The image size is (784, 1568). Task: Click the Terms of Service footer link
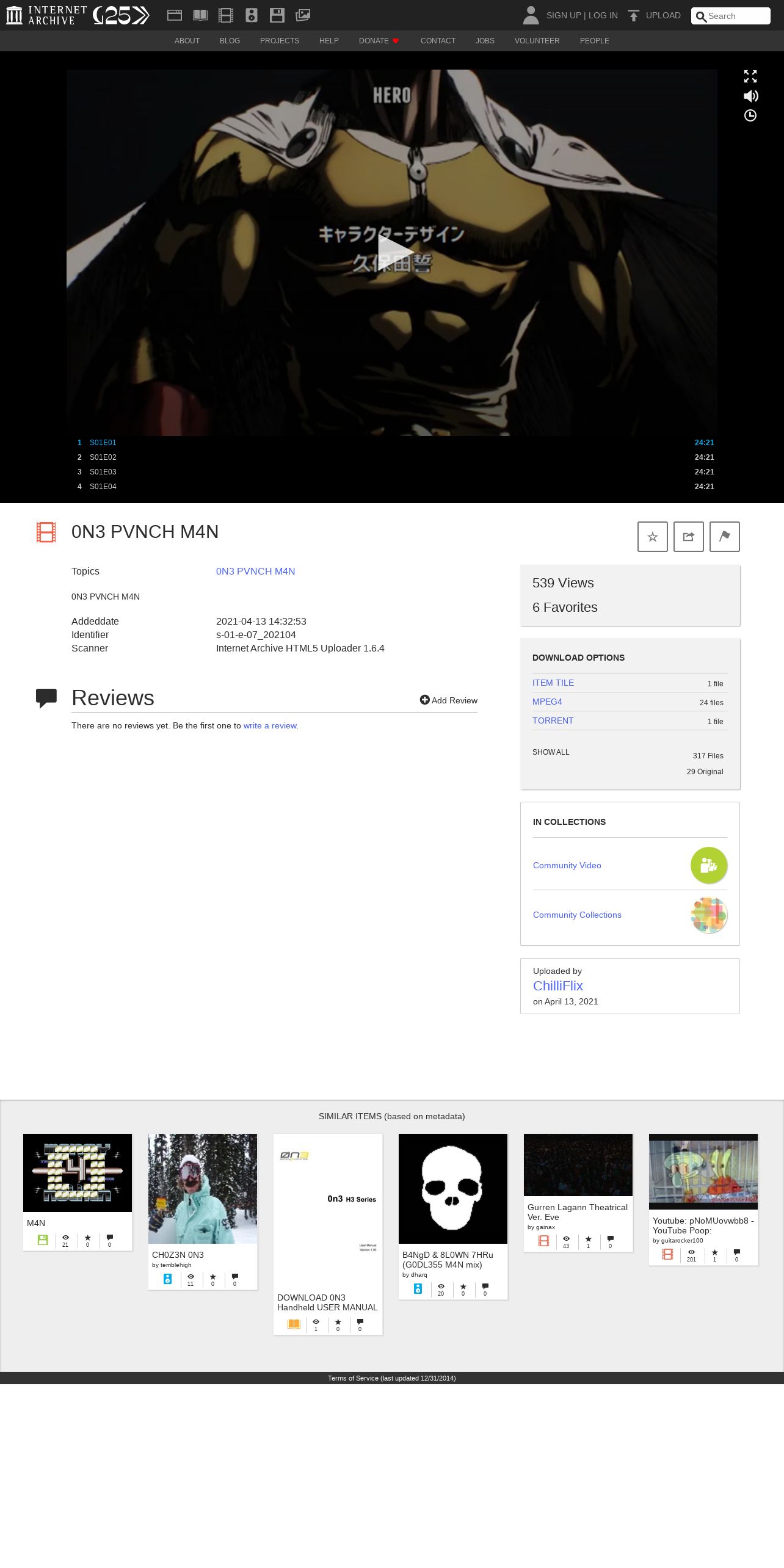353,1378
